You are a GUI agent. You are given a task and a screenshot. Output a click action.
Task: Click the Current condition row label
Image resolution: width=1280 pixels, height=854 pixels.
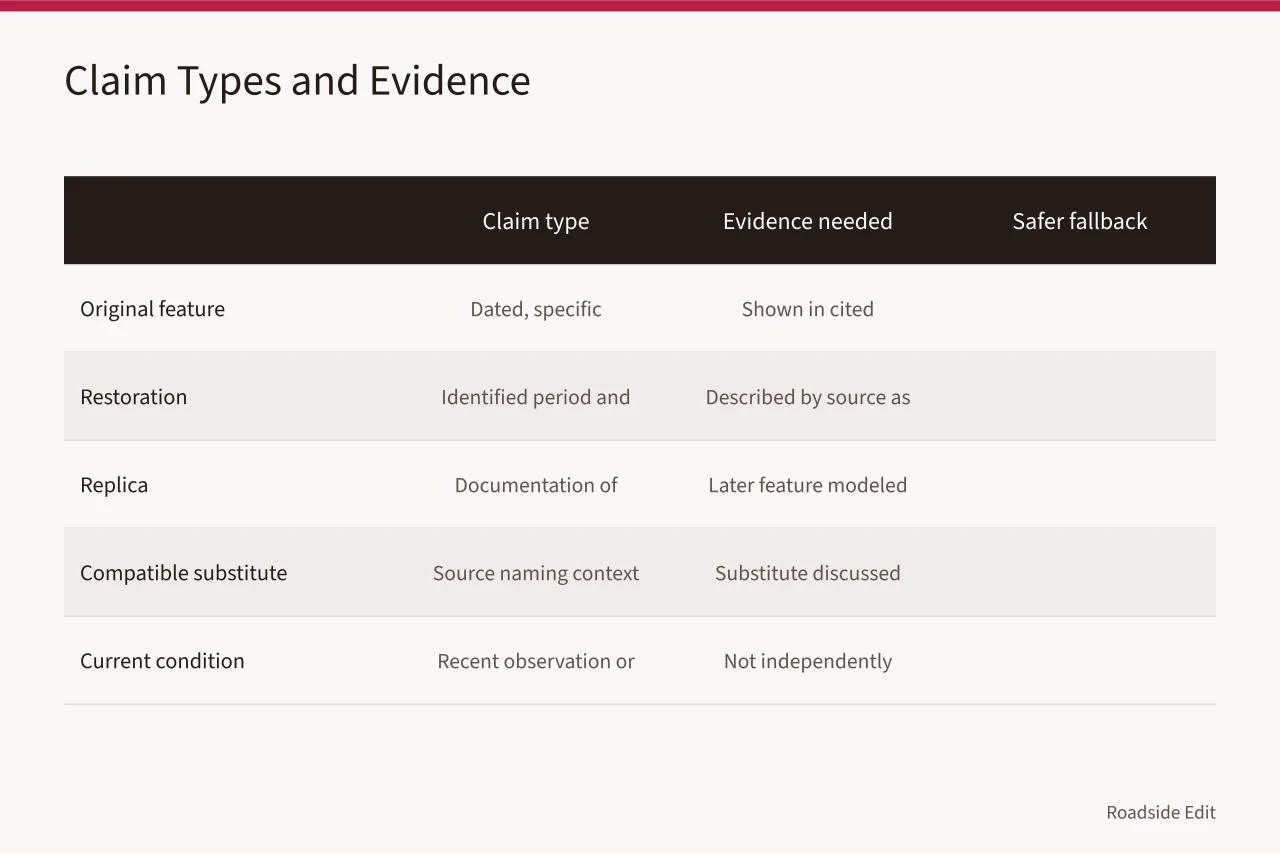pyautogui.click(x=162, y=661)
